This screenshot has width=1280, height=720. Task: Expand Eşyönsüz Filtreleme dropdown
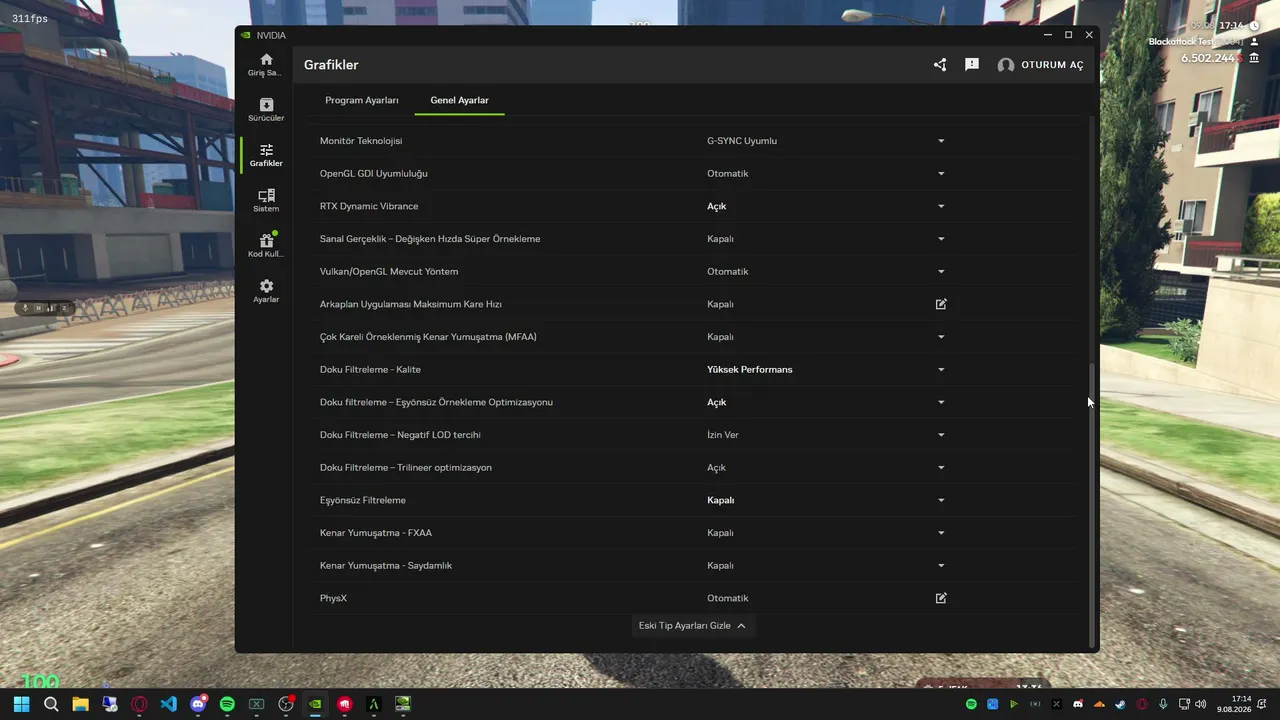(x=941, y=500)
